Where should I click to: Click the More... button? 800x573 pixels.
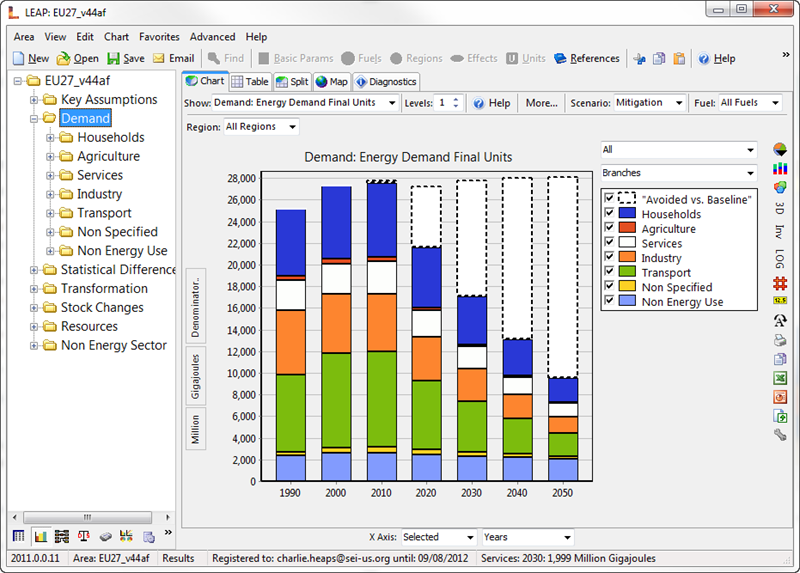541,103
